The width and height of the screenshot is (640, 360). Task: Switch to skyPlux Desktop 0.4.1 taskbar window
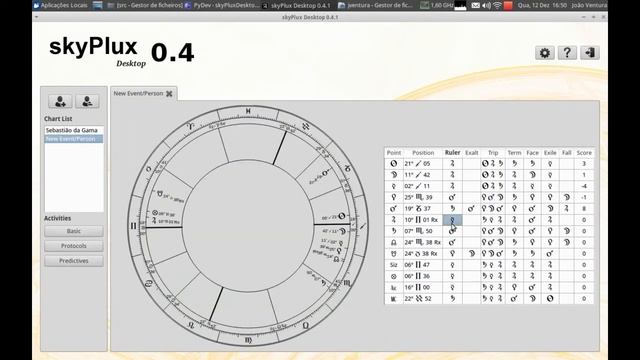pos(296,5)
